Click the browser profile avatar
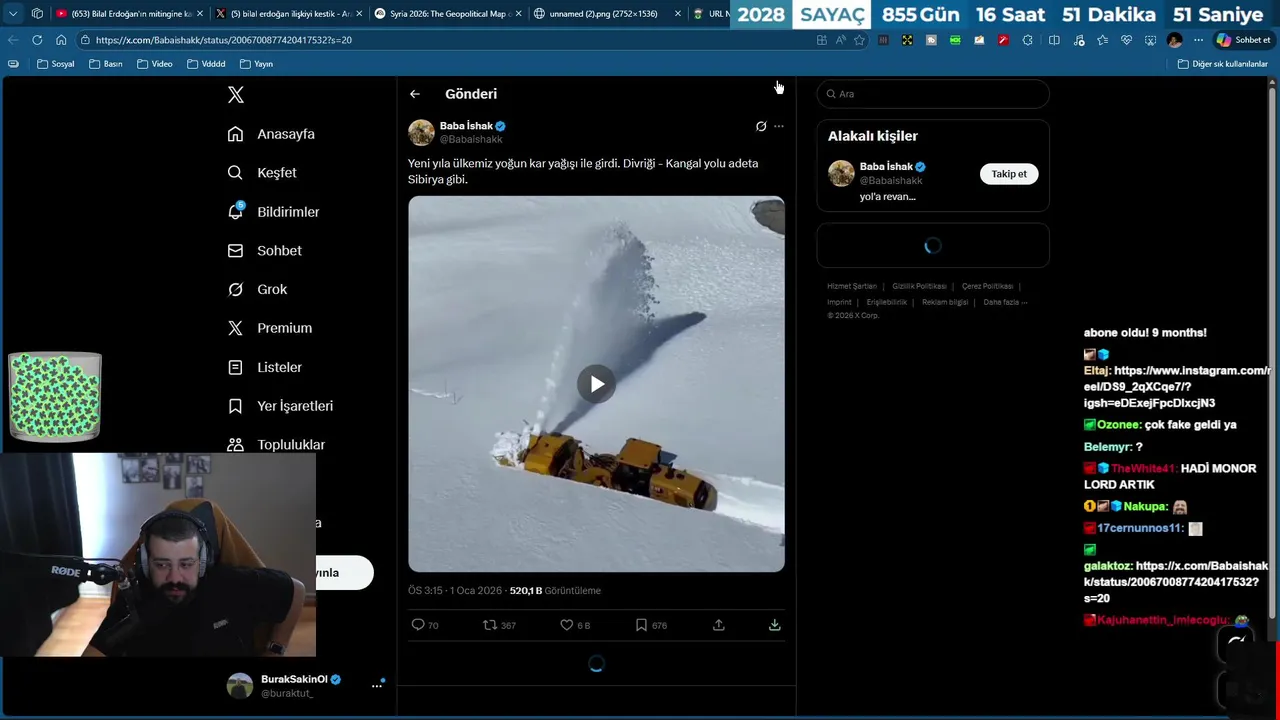 coord(1174,40)
